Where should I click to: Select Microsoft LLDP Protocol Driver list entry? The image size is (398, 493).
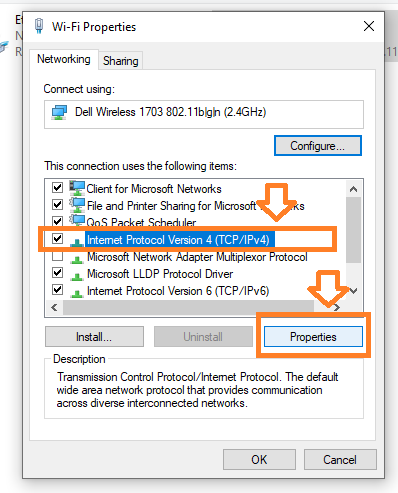tap(160, 274)
